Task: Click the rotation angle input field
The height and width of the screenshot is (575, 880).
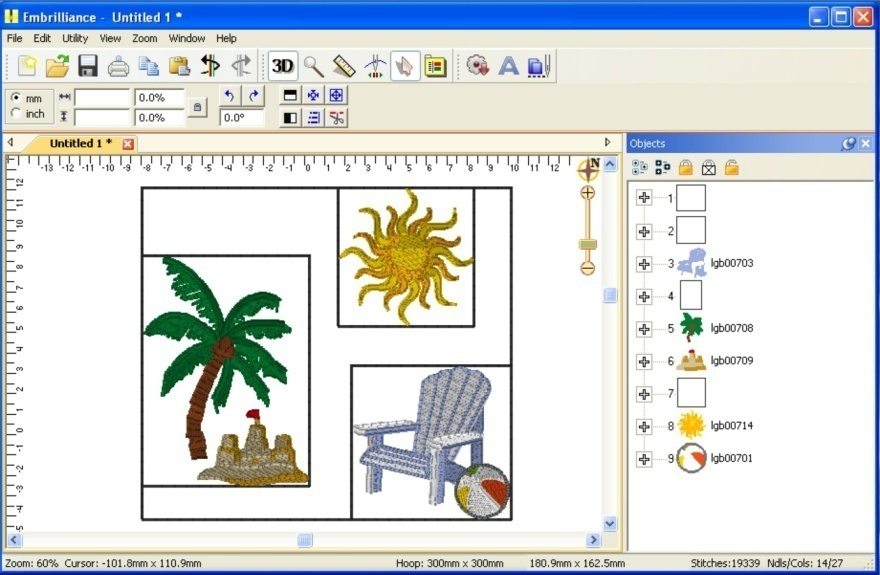Action: pos(241,118)
